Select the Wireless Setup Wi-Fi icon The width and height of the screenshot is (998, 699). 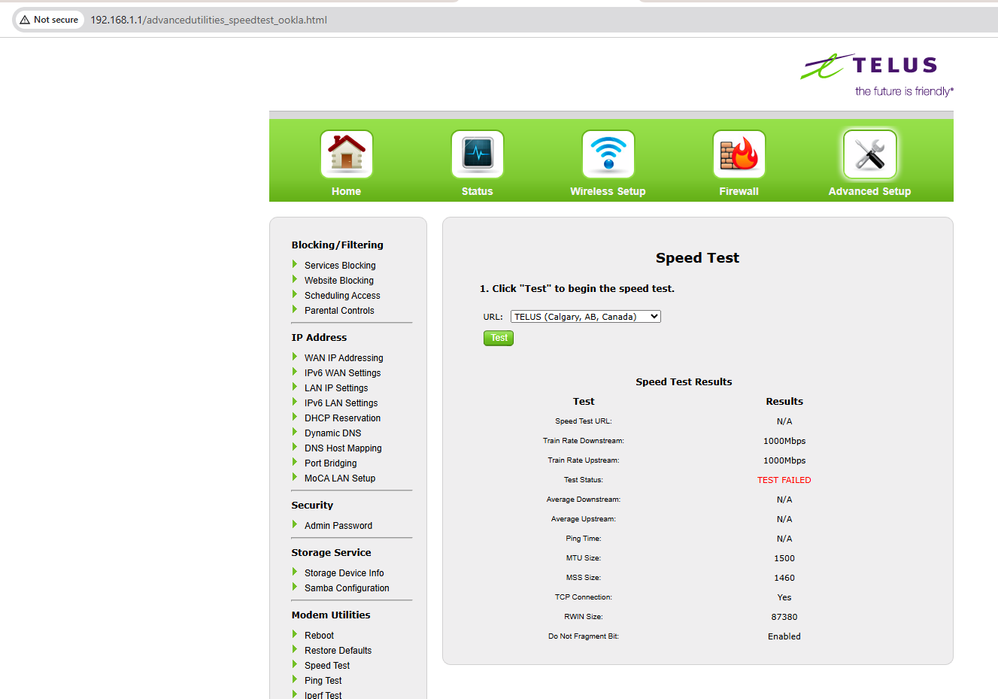(x=608, y=155)
